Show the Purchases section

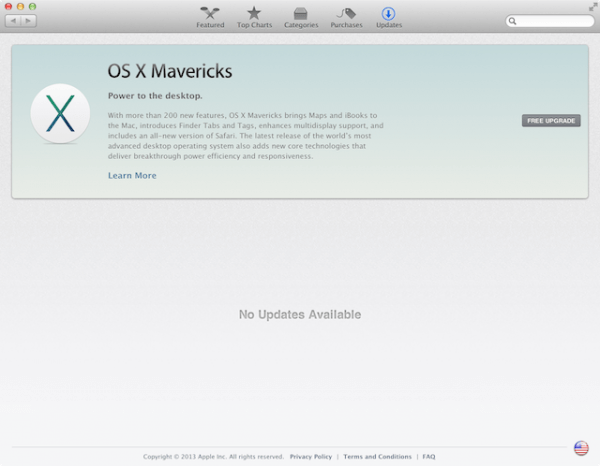click(x=346, y=18)
